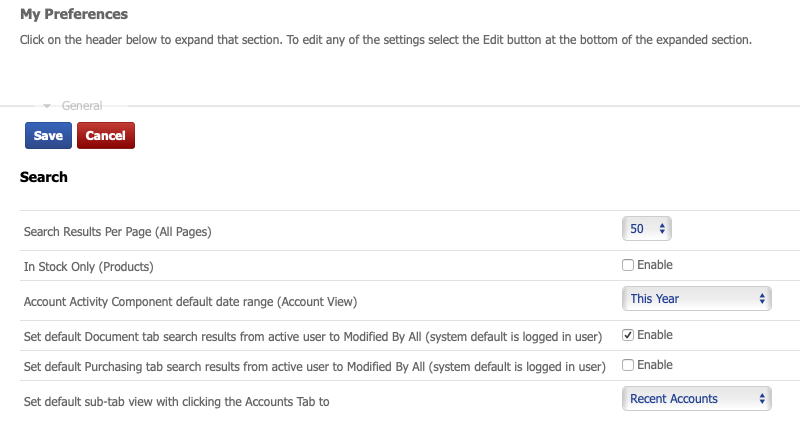The image size is (800, 430).
Task: Click the Search section heading
Action: (44, 177)
